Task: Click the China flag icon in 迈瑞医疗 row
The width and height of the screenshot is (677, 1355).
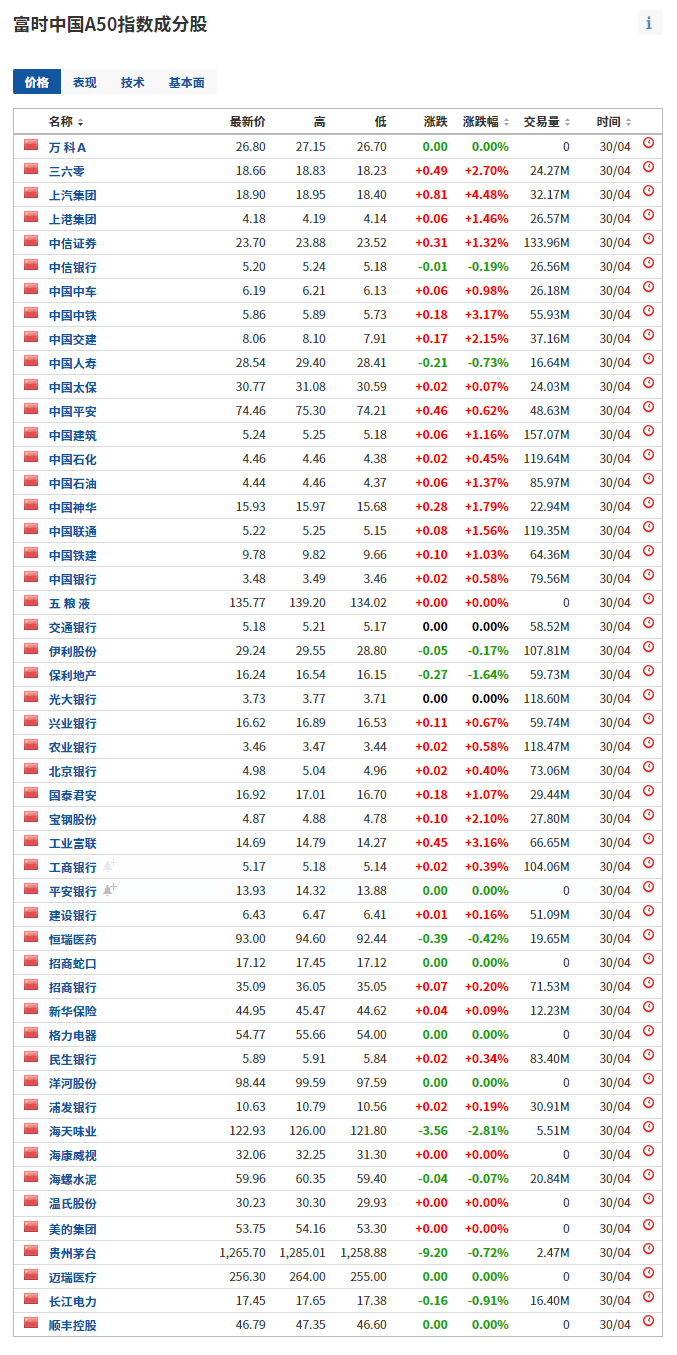Action: [31, 1275]
